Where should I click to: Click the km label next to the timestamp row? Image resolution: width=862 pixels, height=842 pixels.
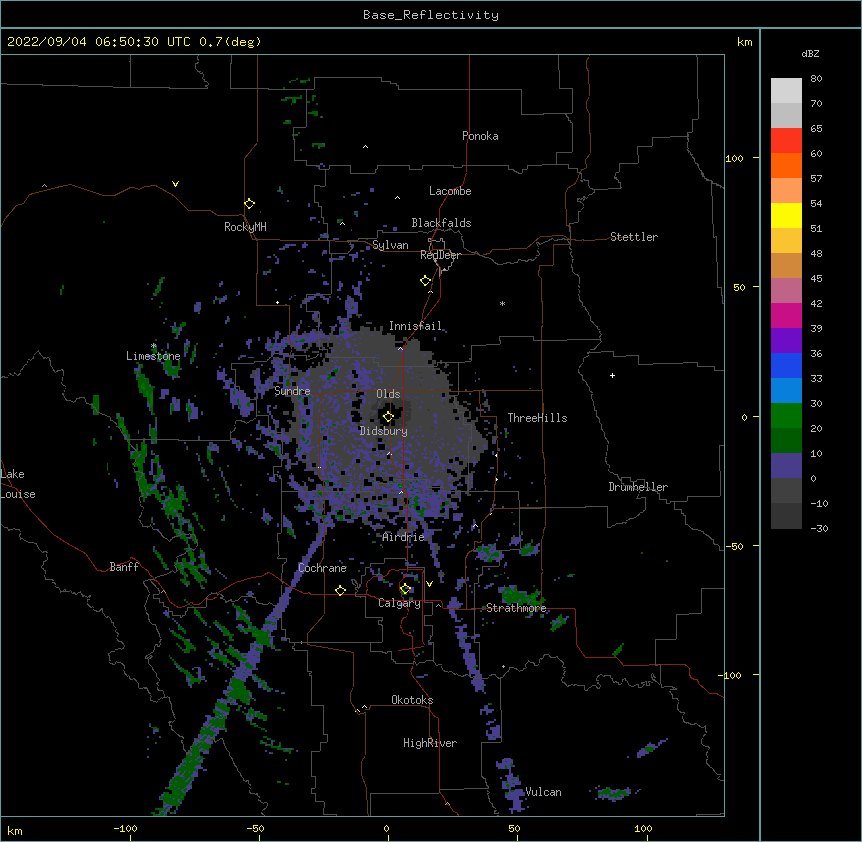745,42
